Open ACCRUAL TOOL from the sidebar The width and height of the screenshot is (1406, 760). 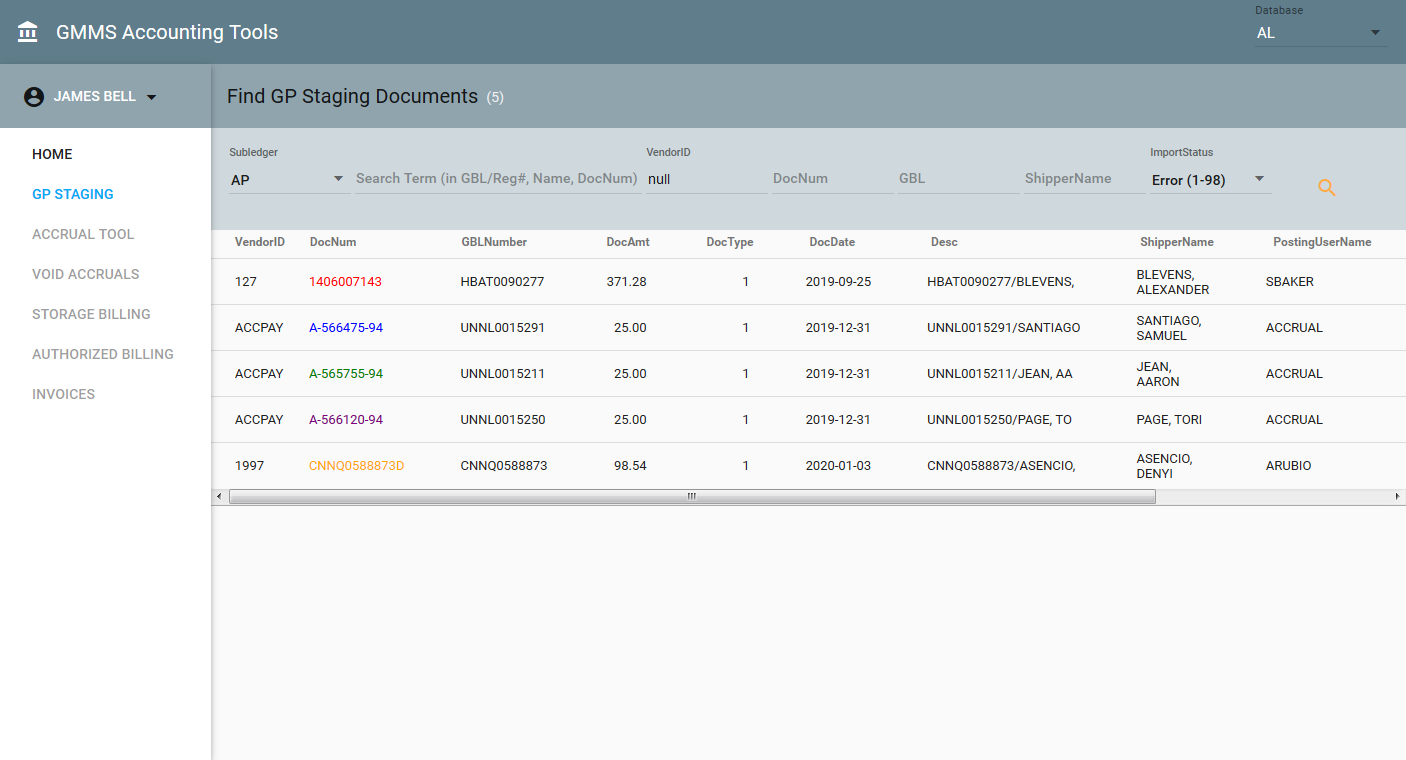click(x=83, y=234)
